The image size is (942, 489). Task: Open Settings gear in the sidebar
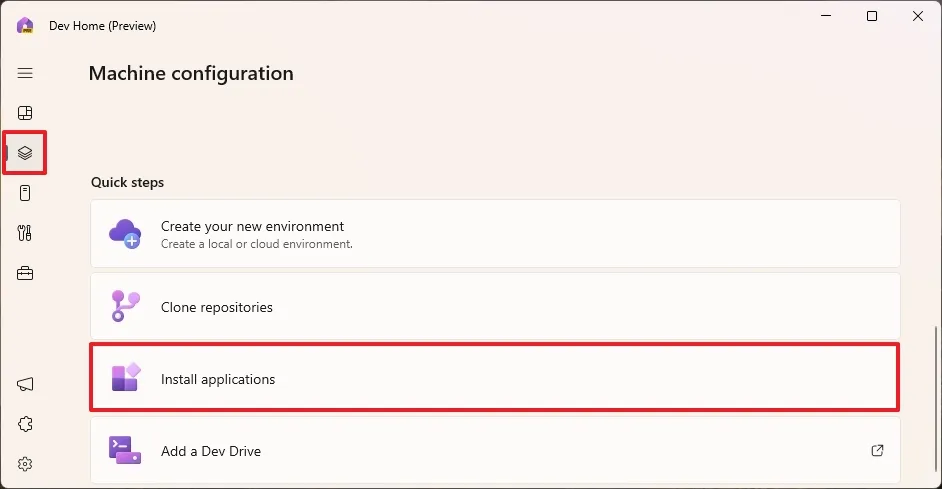pyautogui.click(x=25, y=464)
